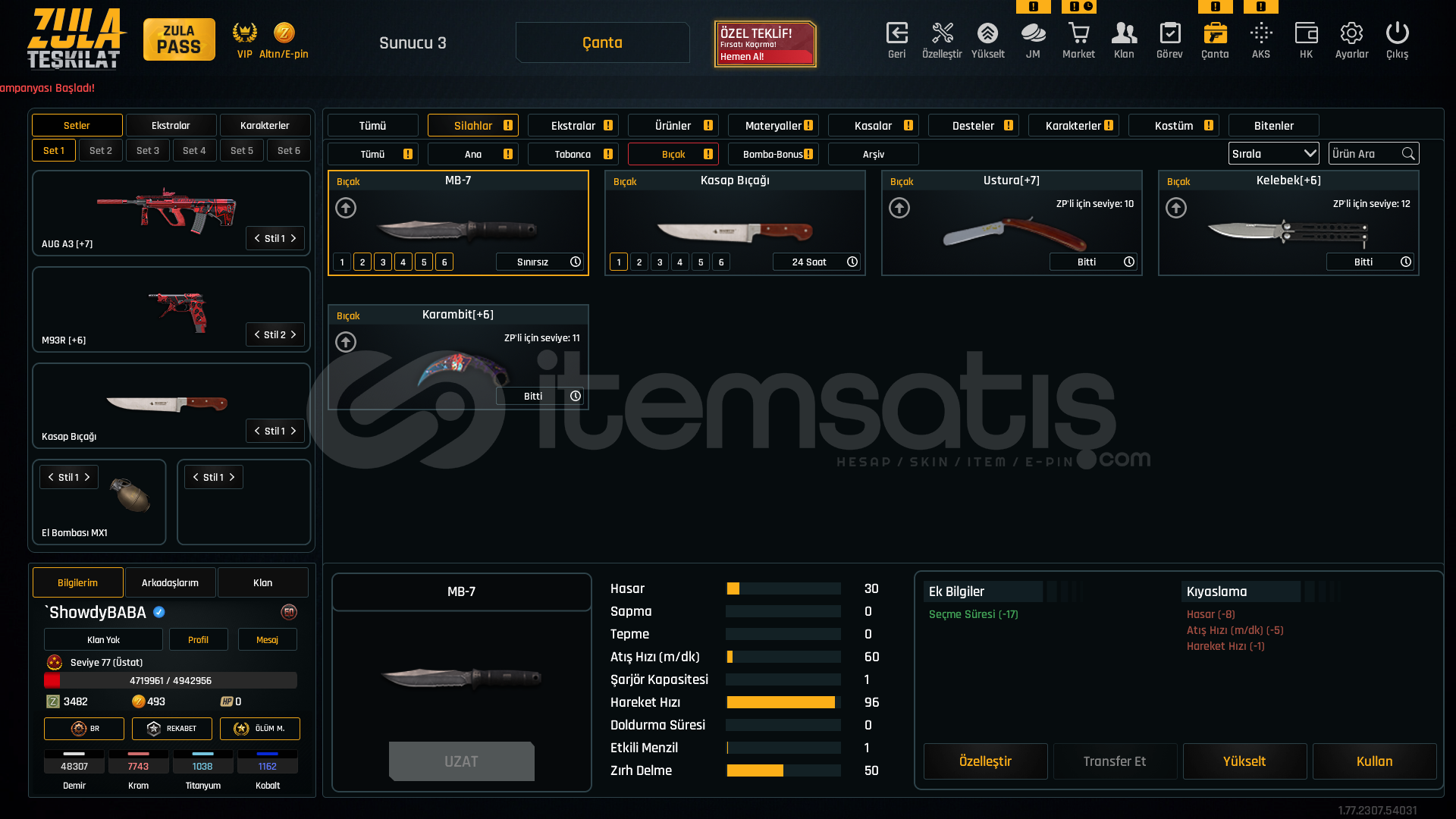Viewport: 1456px width, 819px height.
Task: Select Set 1 loadout
Action: (54, 150)
